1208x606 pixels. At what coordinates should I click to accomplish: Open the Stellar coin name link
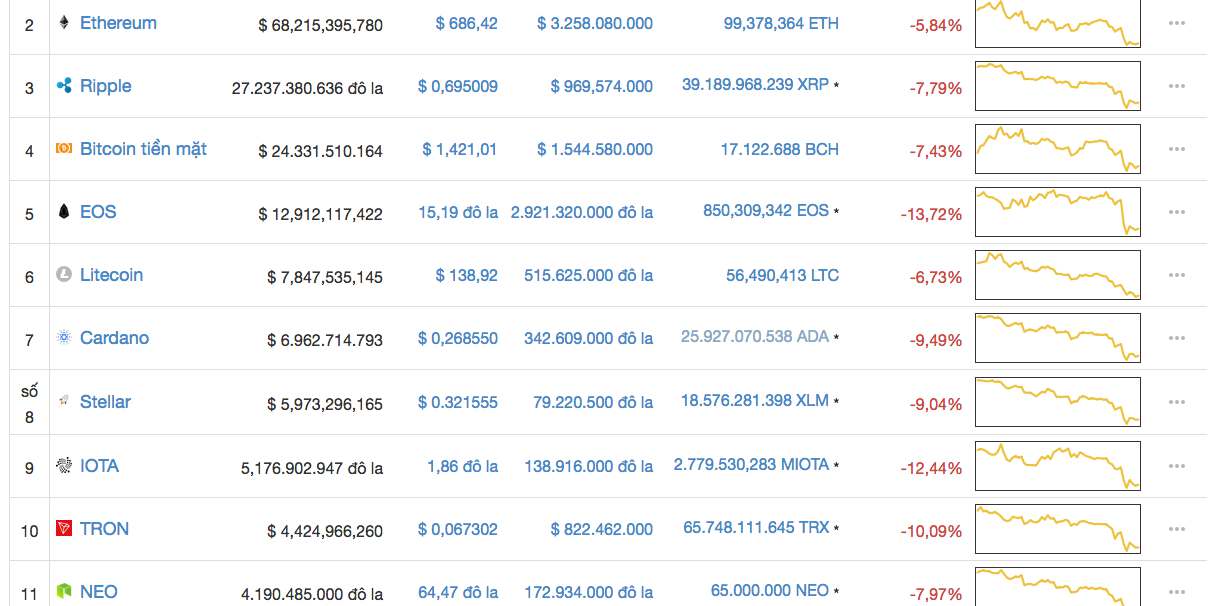[105, 402]
